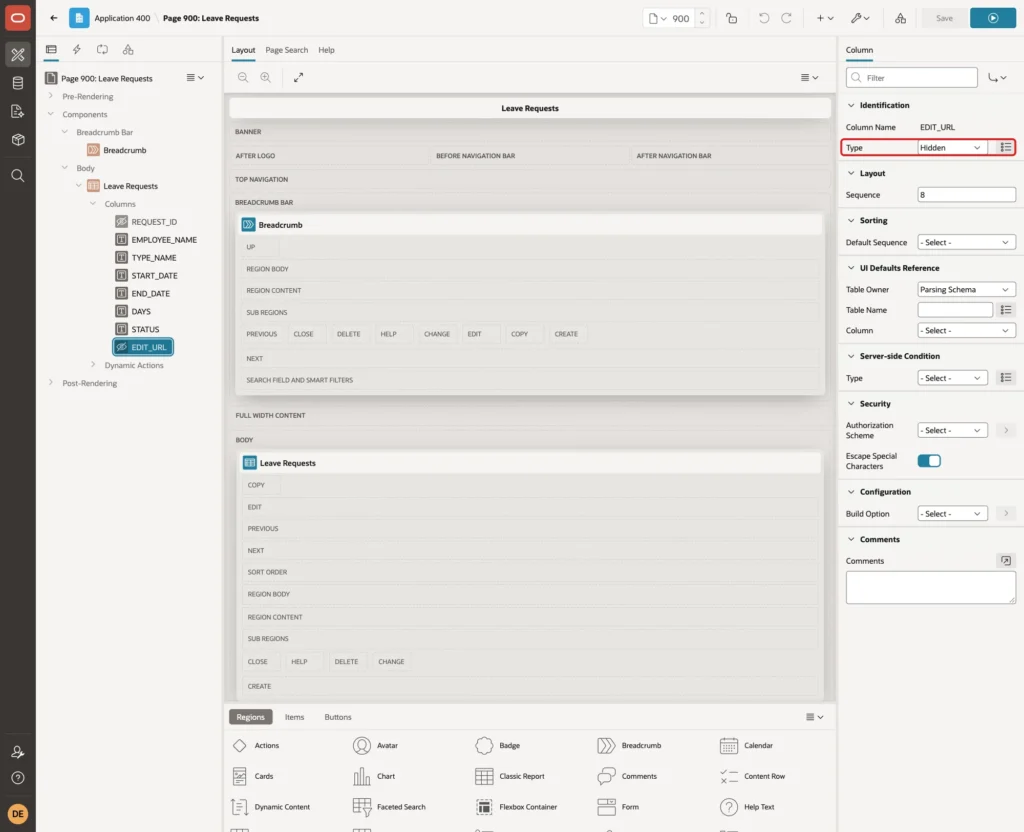This screenshot has width=1024, height=832.
Task: Open the DE user account avatar
Action: pos(18,814)
